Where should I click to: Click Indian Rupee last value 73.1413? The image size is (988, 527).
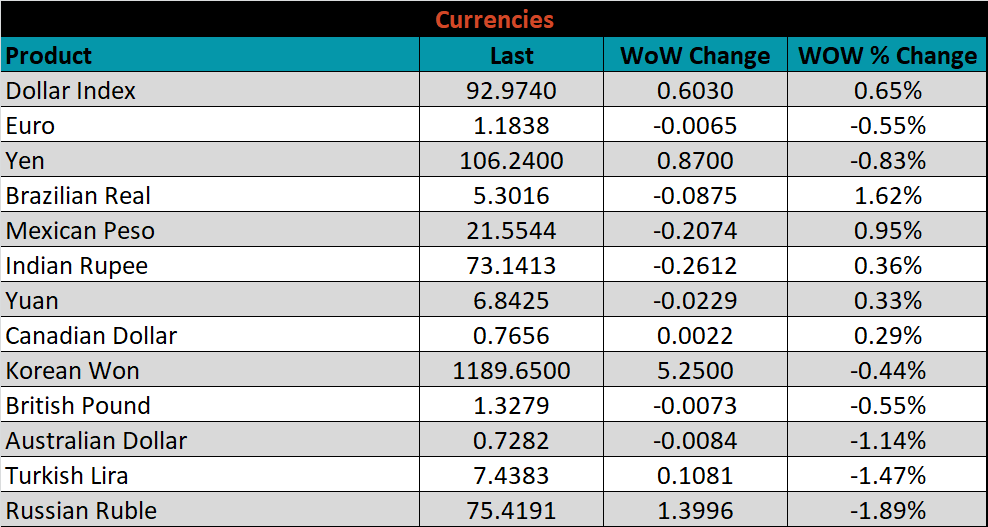[x=511, y=266]
